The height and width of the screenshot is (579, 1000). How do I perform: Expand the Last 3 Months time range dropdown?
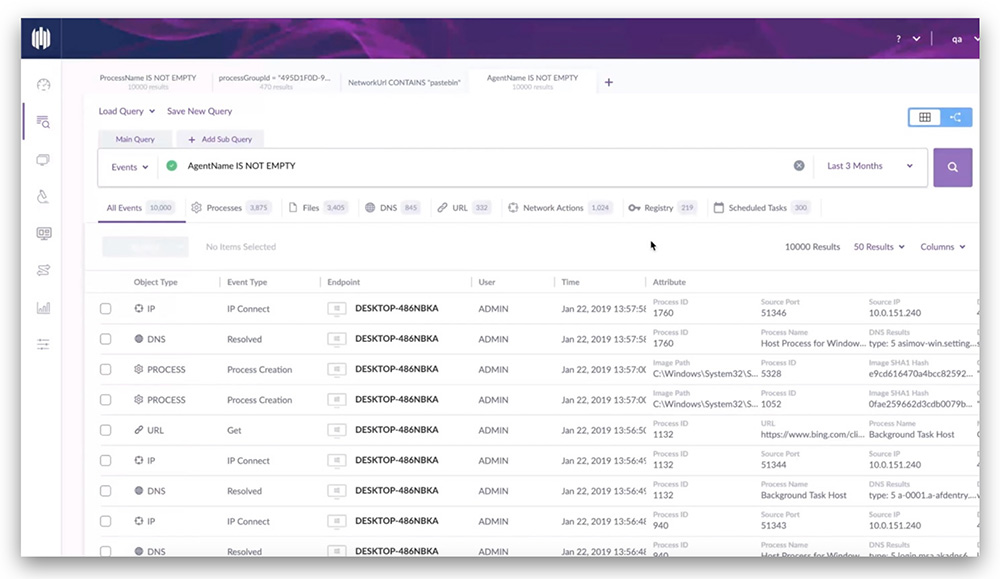pos(869,166)
